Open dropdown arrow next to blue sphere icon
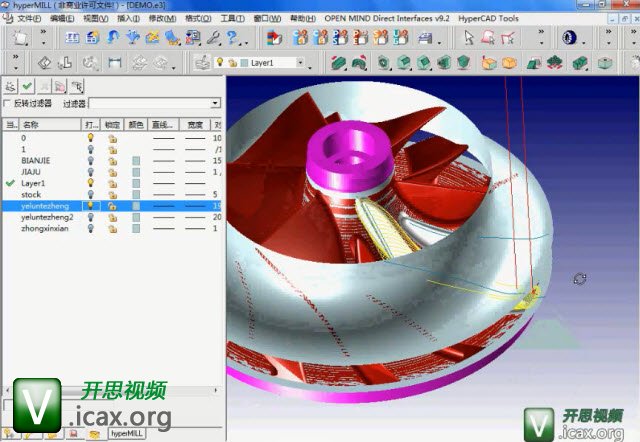Image resolution: width=640 pixels, height=442 pixels. click(584, 42)
